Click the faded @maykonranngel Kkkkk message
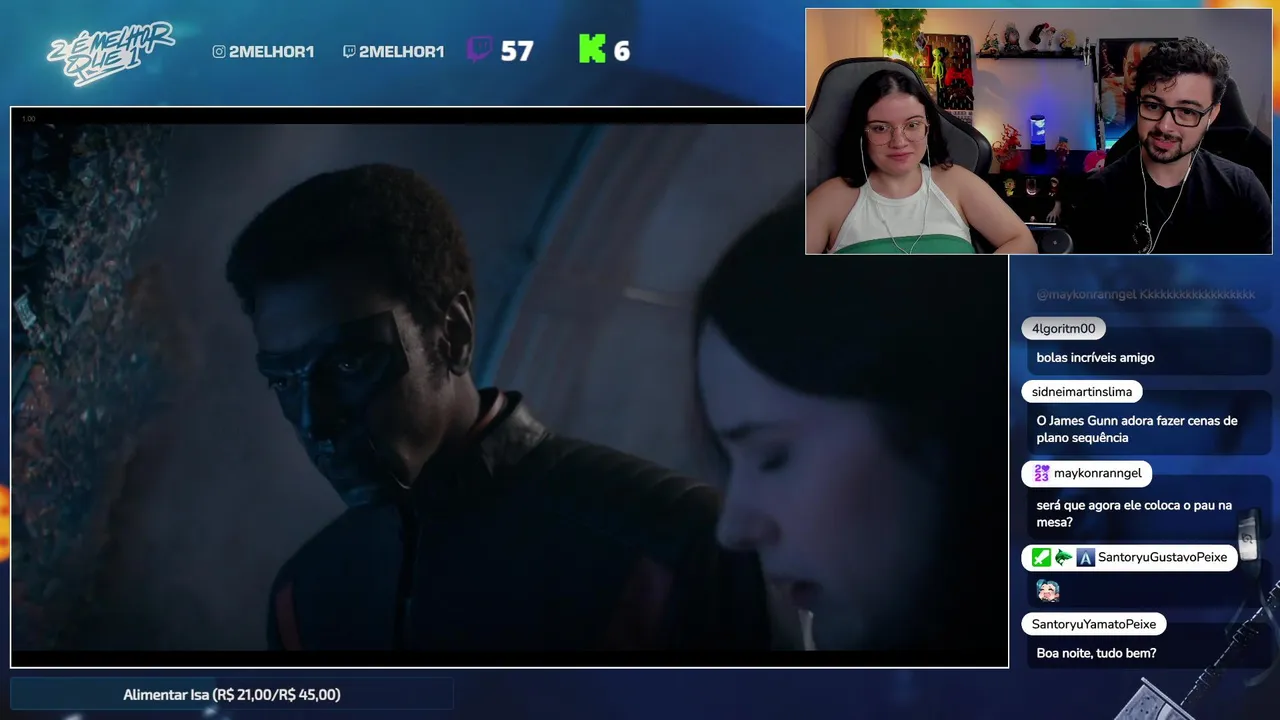The height and width of the screenshot is (720, 1280). click(1146, 295)
